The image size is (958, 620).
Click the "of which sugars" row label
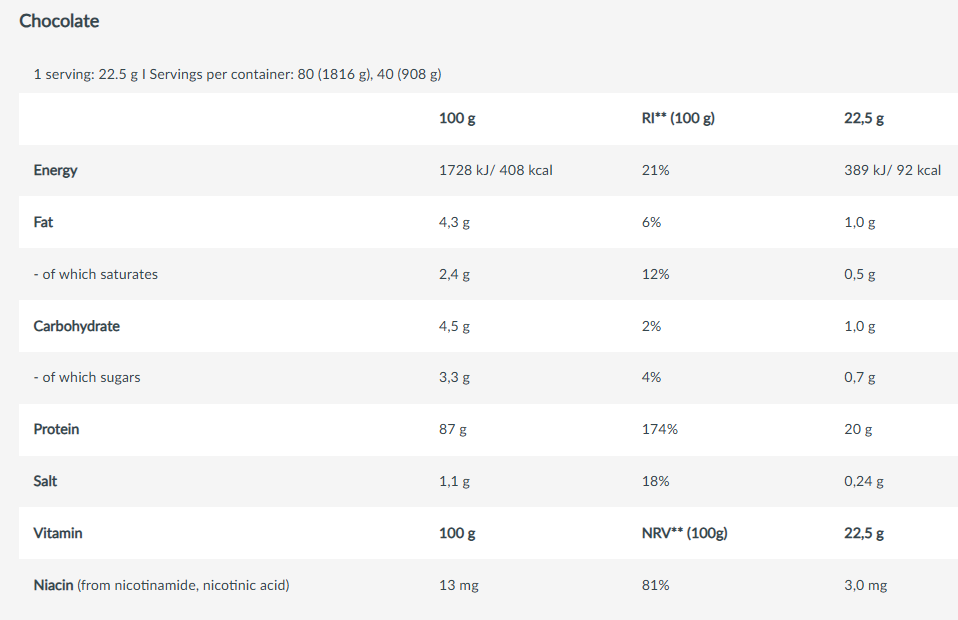coord(87,378)
